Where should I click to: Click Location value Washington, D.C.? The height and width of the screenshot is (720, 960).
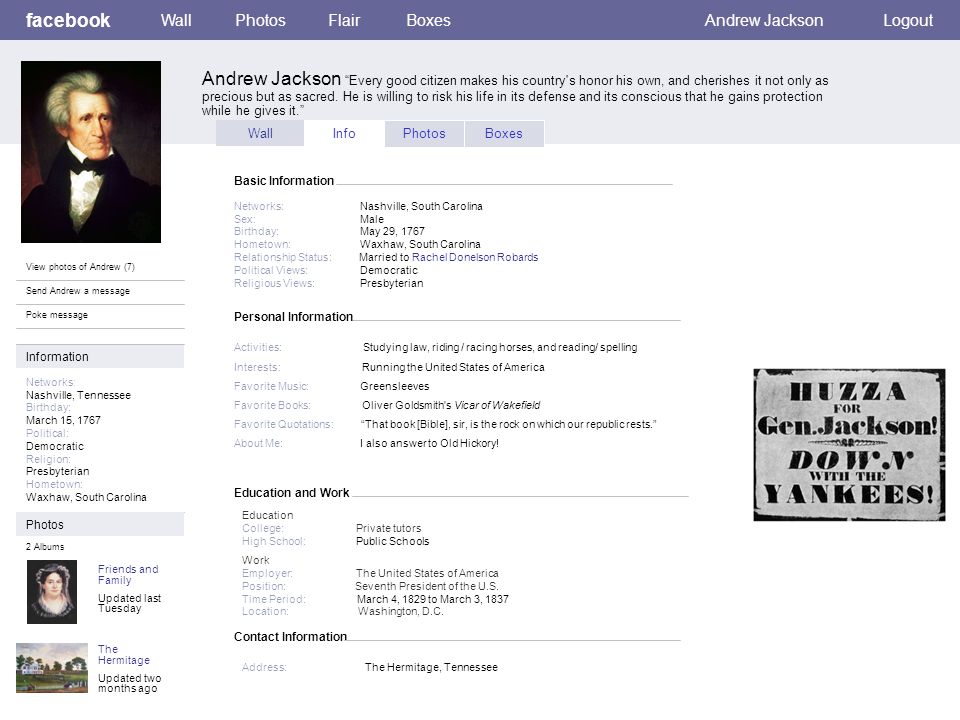coord(400,611)
